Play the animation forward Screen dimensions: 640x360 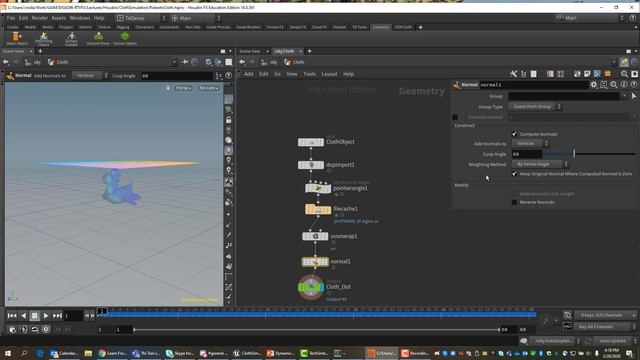pos(46,316)
